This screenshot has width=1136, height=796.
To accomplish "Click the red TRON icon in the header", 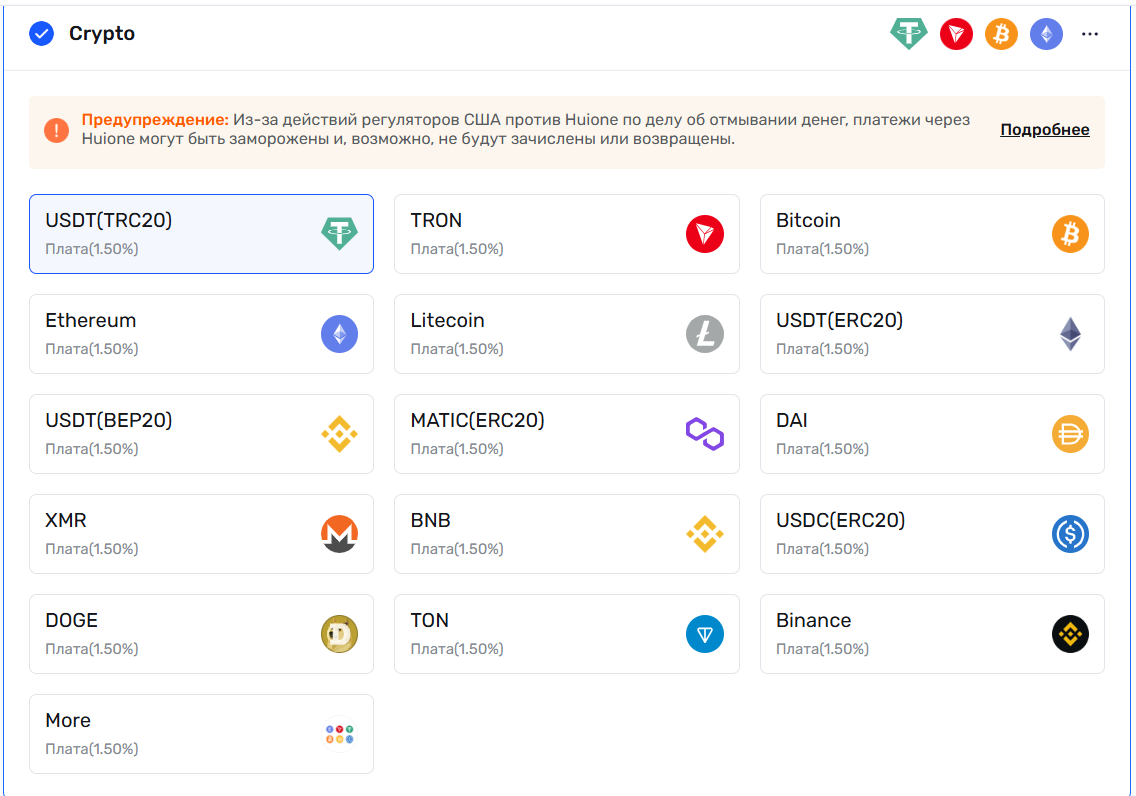I will point(956,34).
